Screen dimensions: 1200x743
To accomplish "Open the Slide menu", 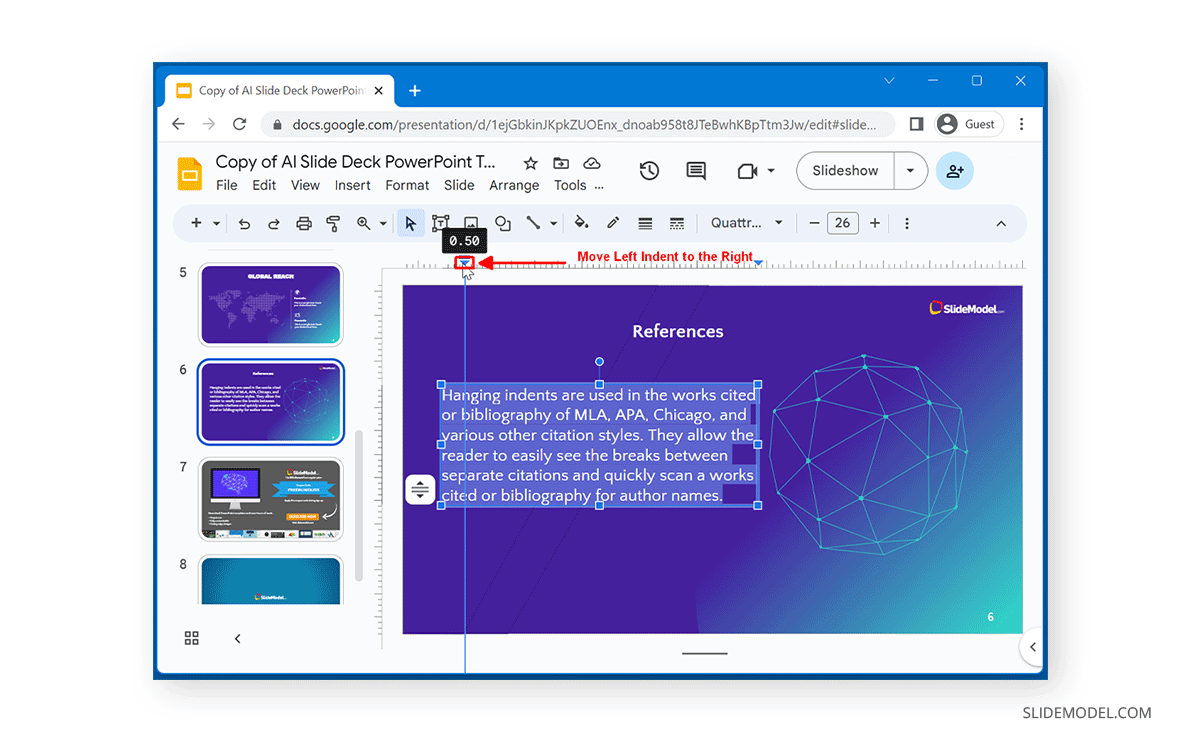I will (459, 185).
